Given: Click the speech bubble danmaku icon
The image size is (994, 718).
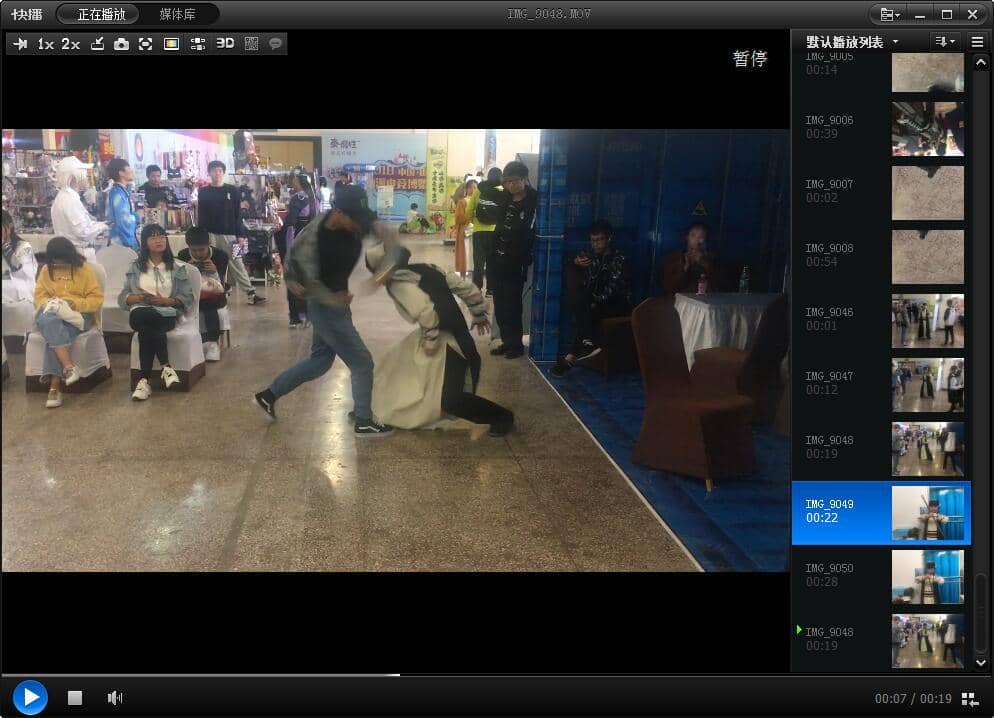Looking at the screenshot, I should [x=275, y=44].
